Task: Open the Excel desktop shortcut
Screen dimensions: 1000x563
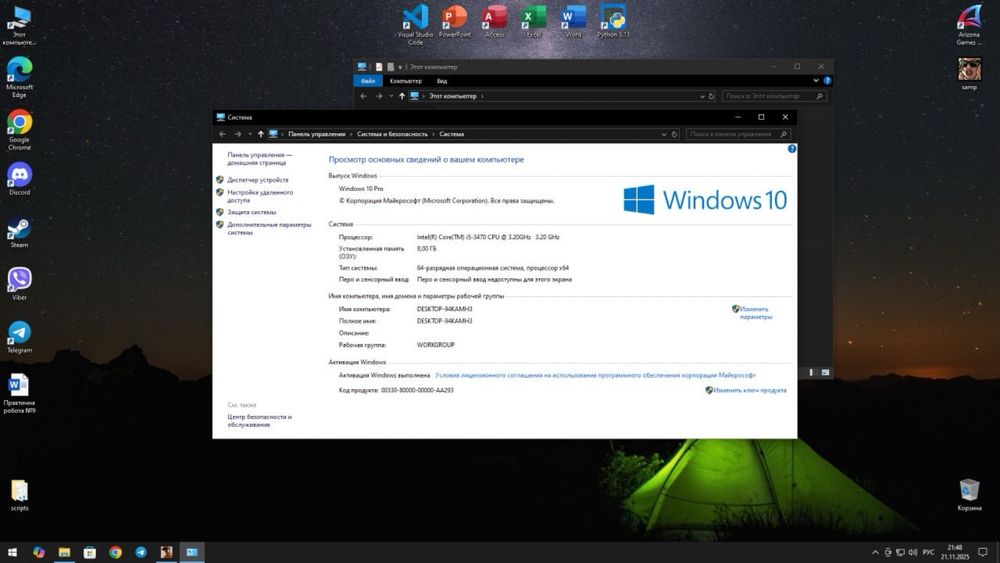Action: coord(534,21)
